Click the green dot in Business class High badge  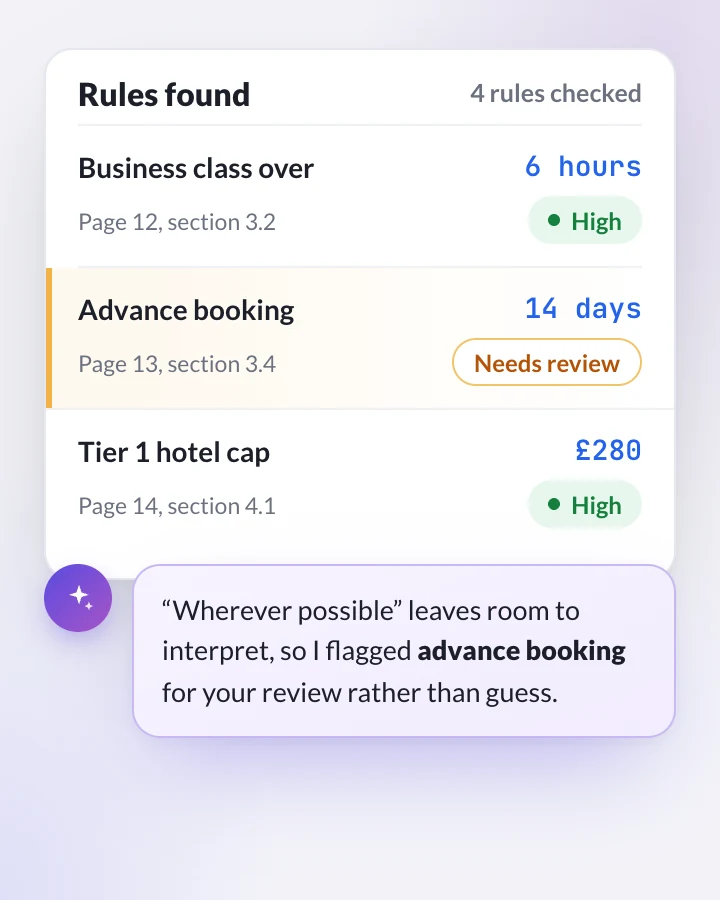pos(553,220)
